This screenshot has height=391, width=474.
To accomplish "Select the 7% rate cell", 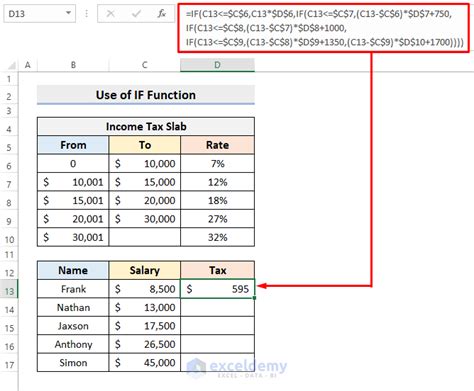I will click(217, 164).
